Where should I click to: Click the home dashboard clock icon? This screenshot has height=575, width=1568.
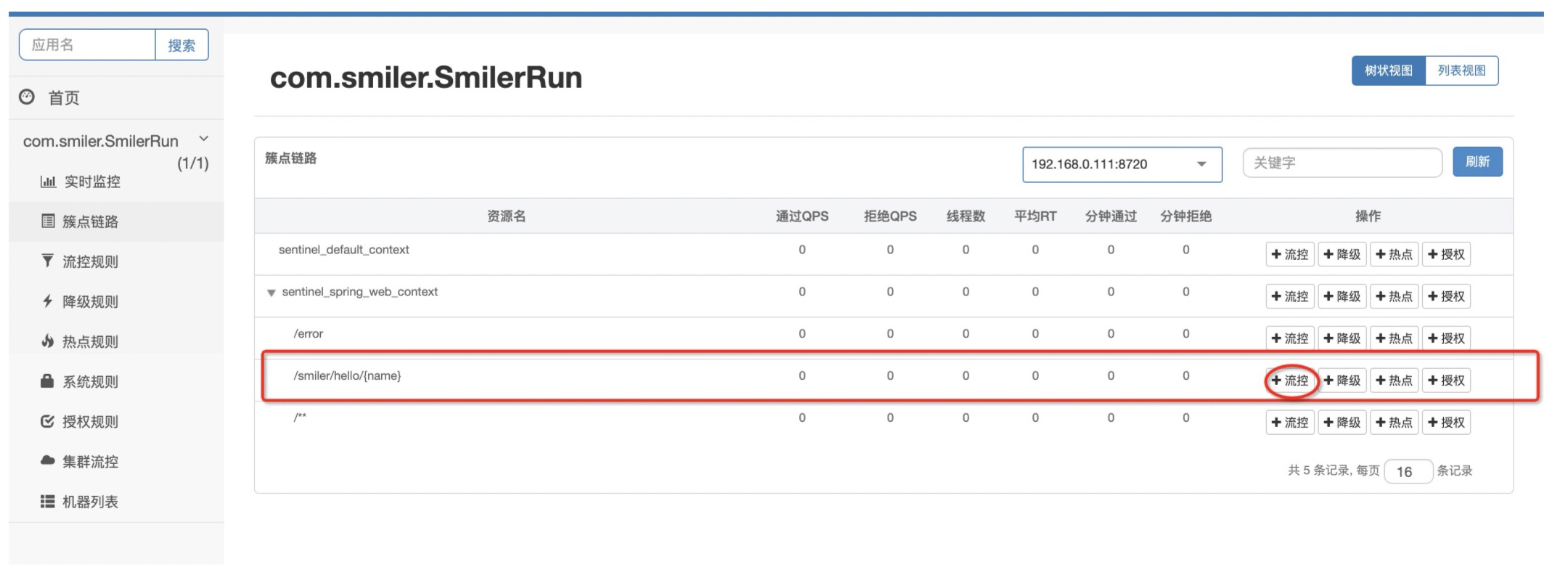(27, 97)
